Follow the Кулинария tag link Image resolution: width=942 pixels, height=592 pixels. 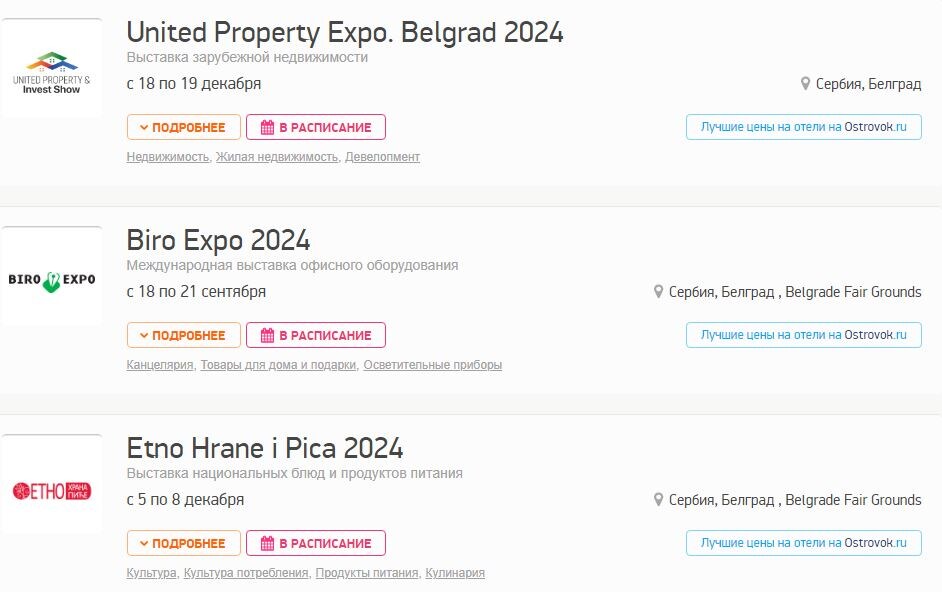(455, 573)
